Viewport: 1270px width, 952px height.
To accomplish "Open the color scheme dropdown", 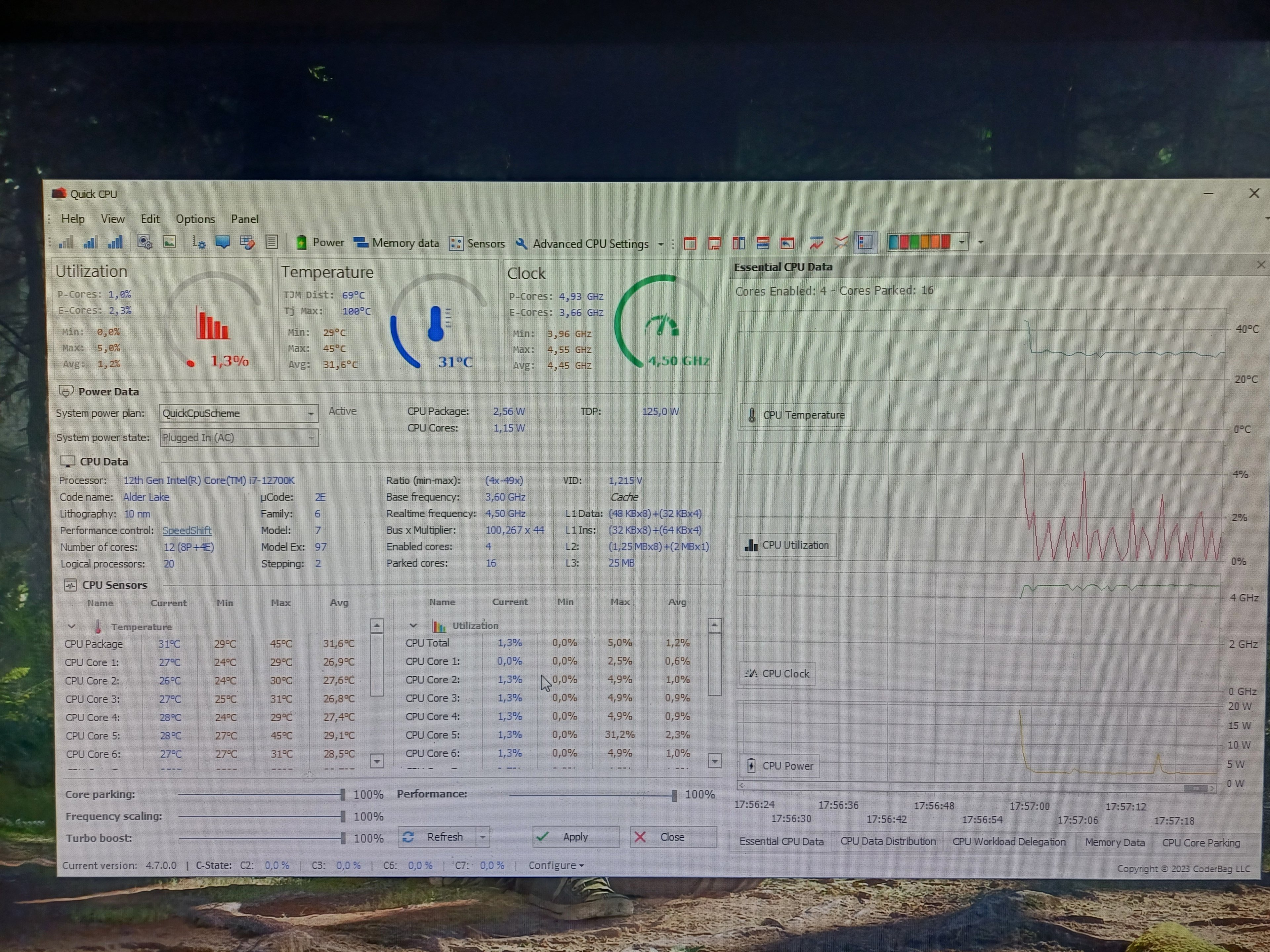I will 962,242.
